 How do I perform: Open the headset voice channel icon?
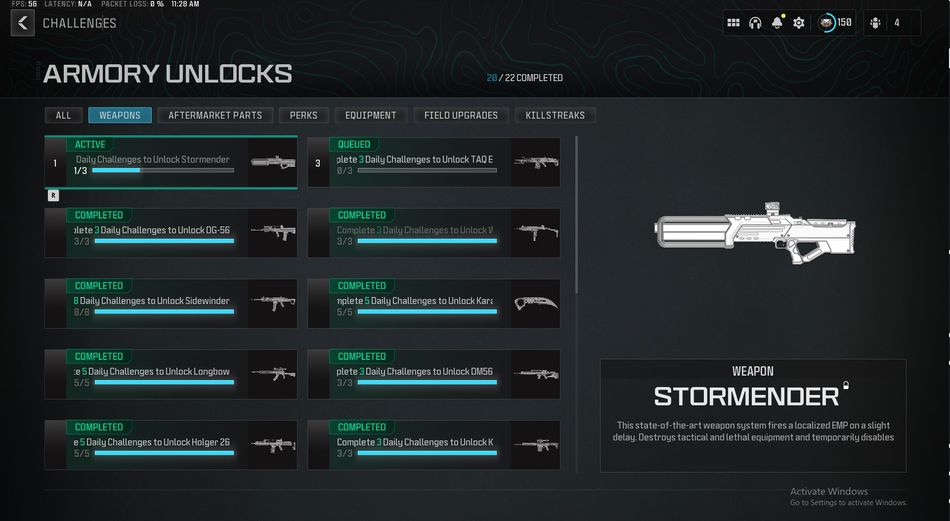pyautogui.click(x=755, y=23)
